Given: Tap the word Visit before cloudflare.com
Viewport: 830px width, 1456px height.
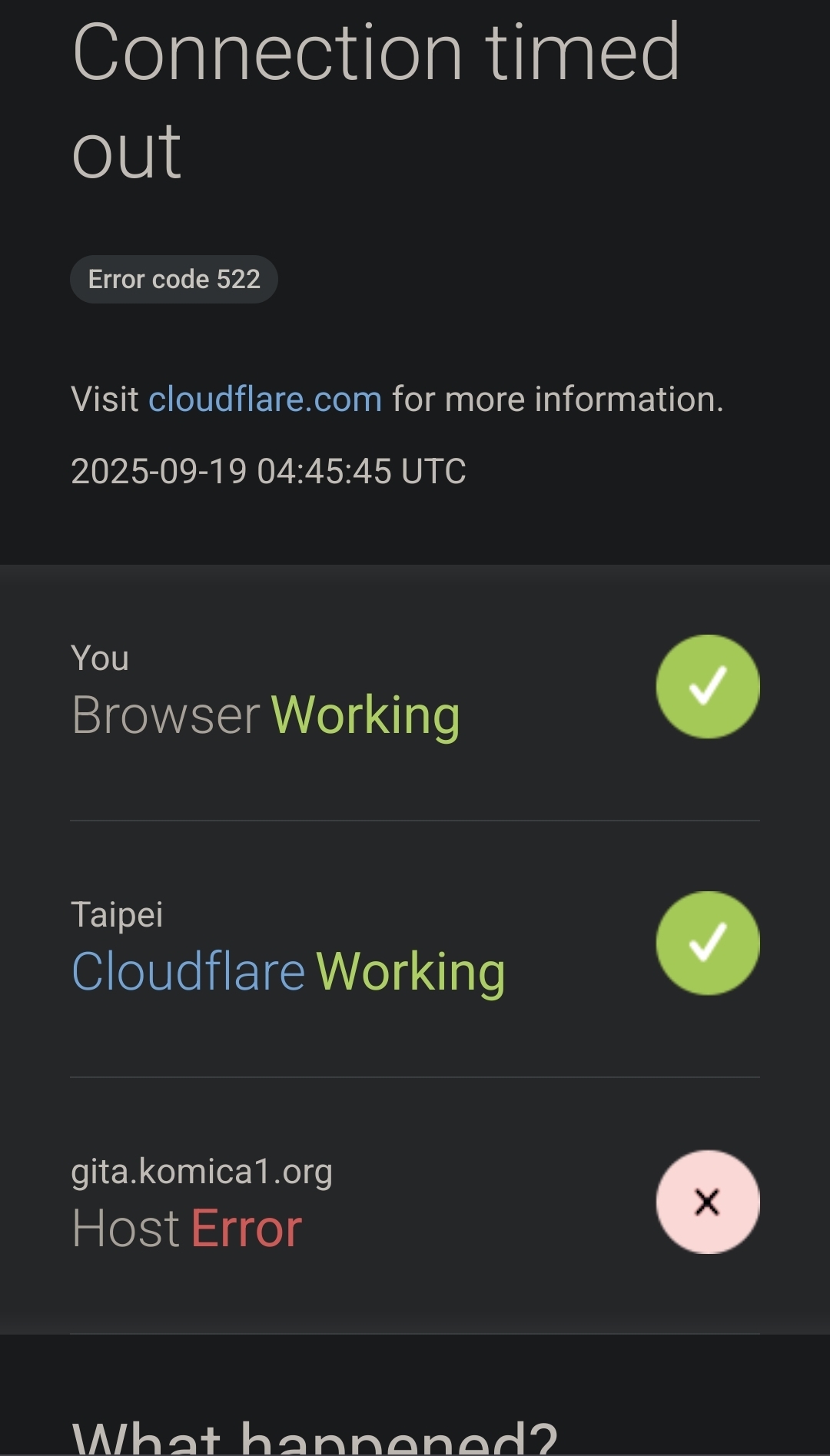Looking at the screenshot, I should 105,400.
